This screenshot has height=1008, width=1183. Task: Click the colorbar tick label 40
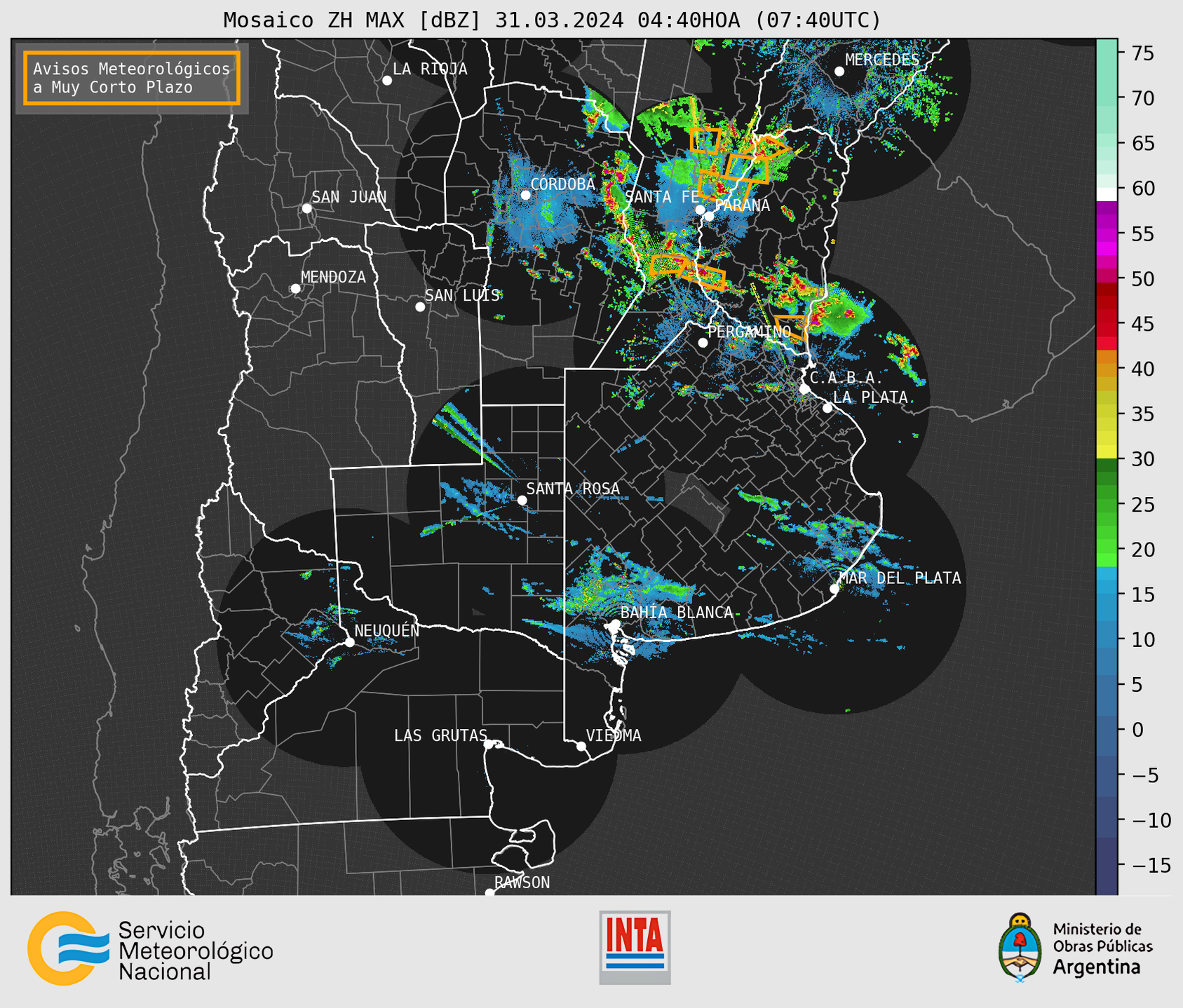(1144, 369)
